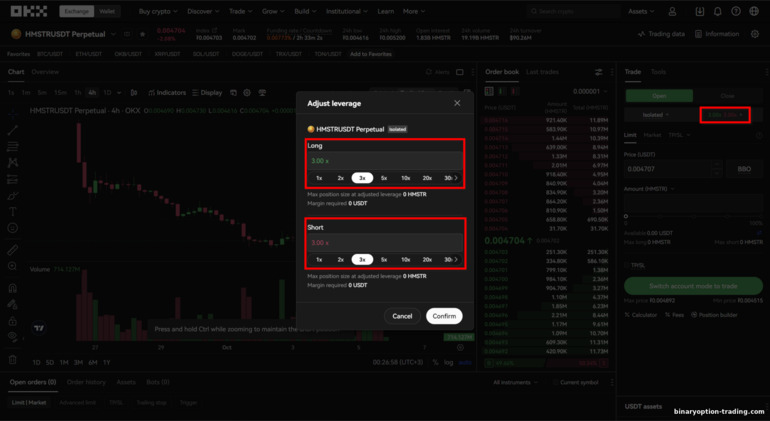Switch to the Last trades tab
This screenshot has width=770, height=421.
pyautogui.click(x=542, y=72)
